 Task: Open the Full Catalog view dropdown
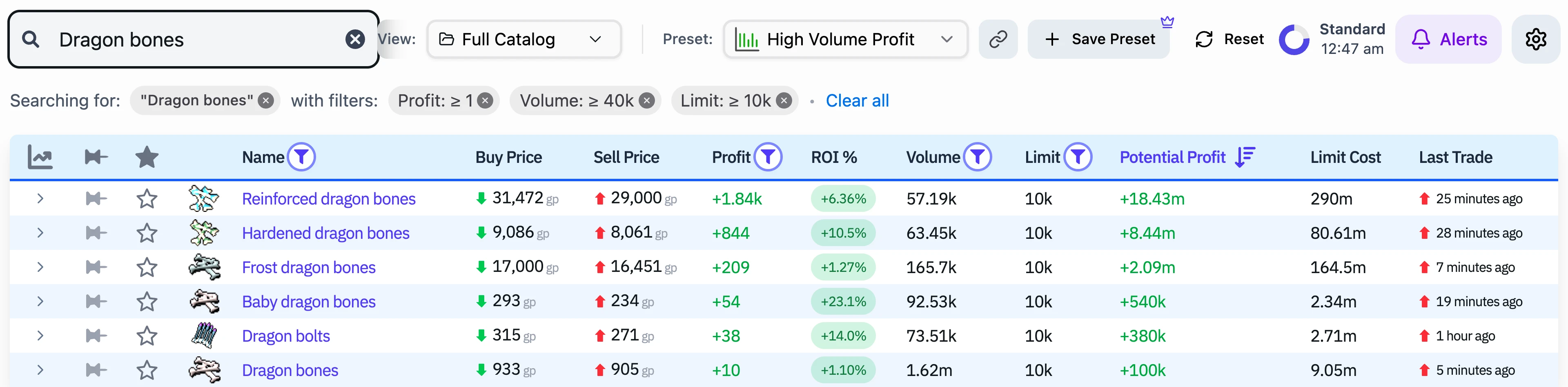(523, 40)
